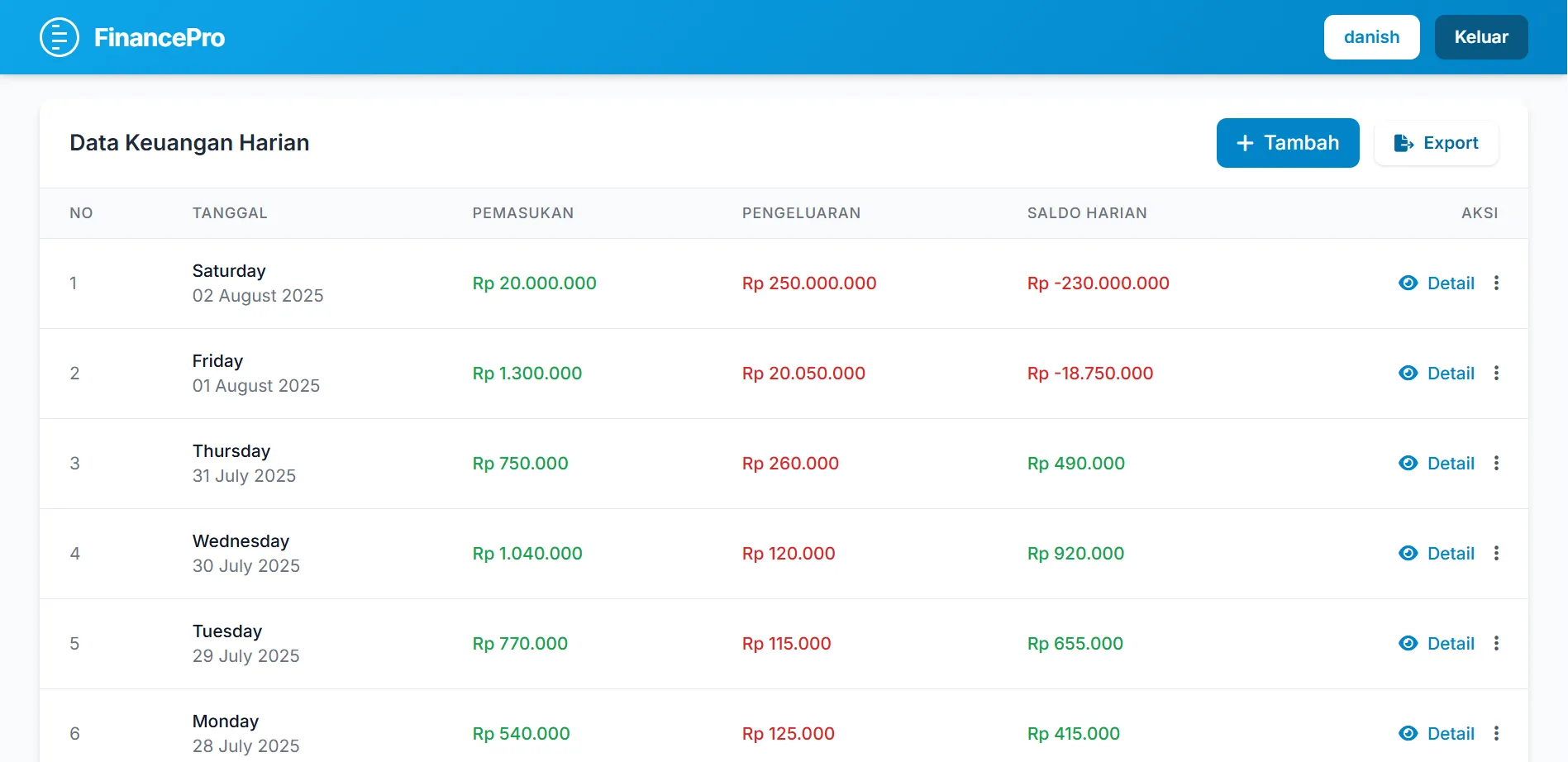Screen dimensions: 1568x762
Task: Click the eye icon in Wednesday 30 July row
Action: tap(1408, 554)
